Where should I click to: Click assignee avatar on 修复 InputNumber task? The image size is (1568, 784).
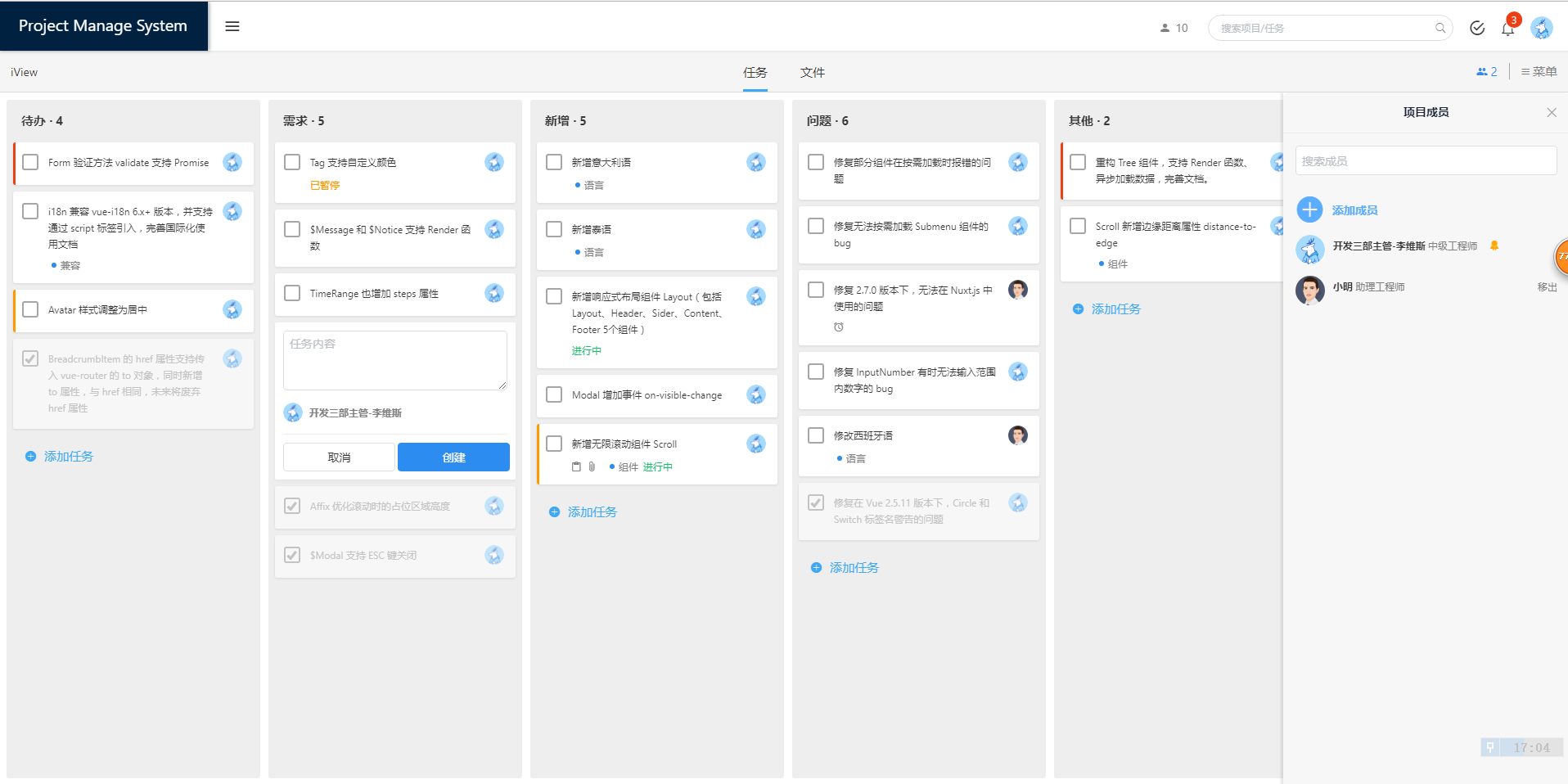click(x=1018, y=372)
